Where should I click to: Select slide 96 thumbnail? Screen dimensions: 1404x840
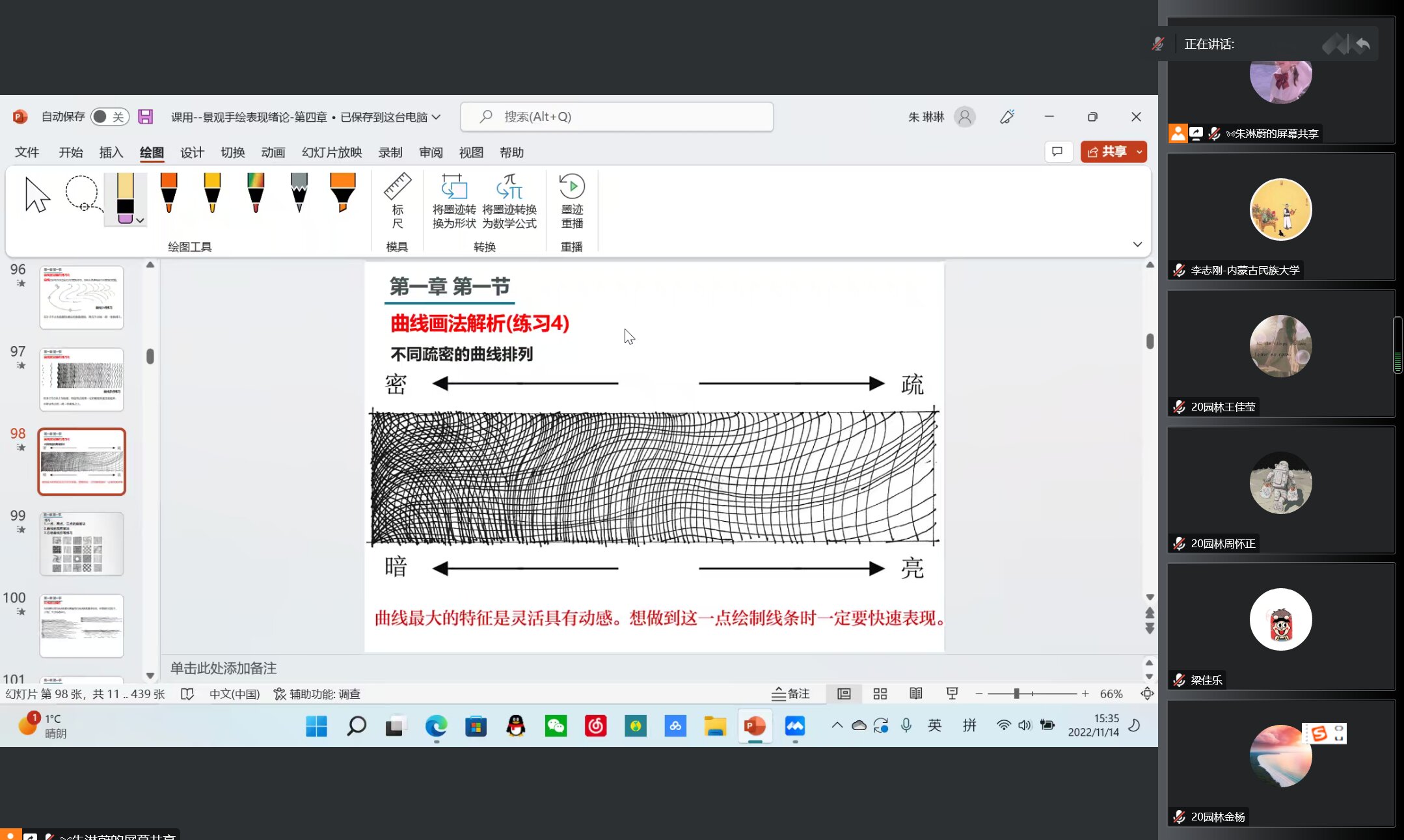81,297
